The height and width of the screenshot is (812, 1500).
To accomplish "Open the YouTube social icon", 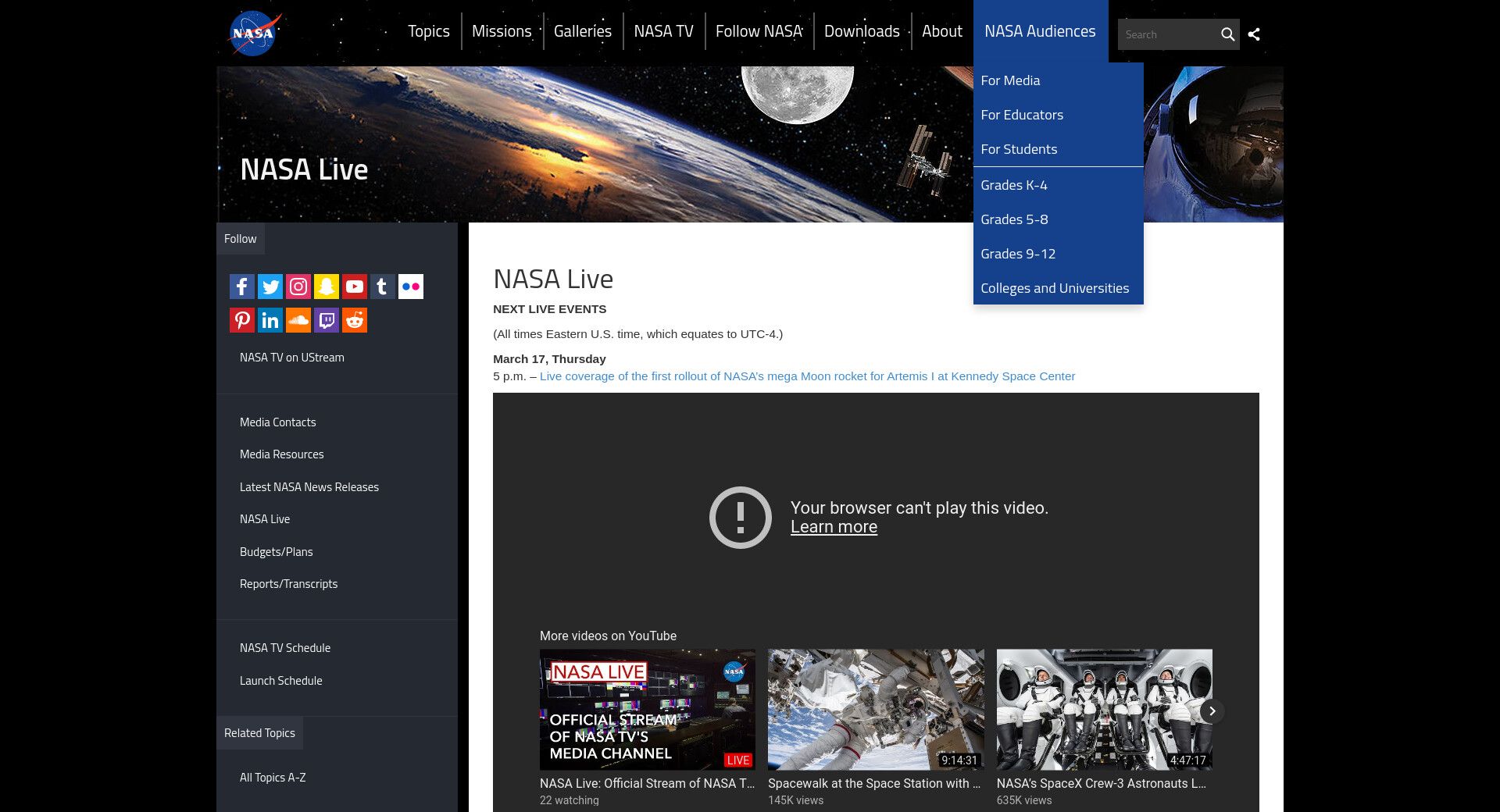I will [x=355, y=287].
